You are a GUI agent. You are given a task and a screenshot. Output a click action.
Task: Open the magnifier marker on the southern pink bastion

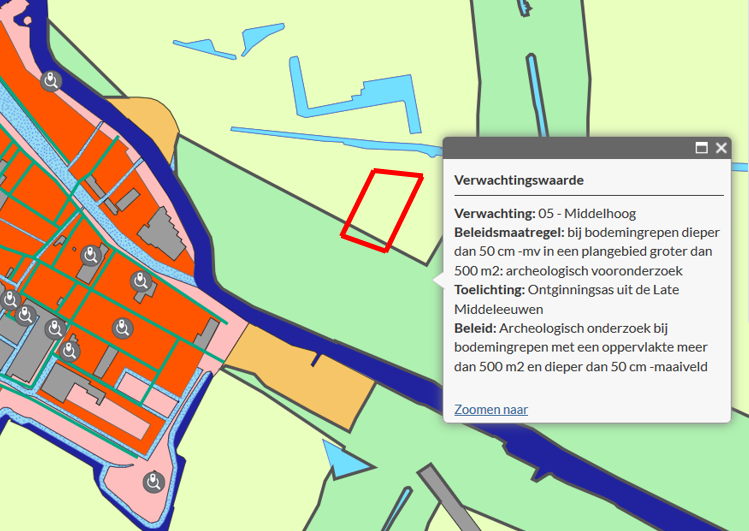[x=154, y=481]
